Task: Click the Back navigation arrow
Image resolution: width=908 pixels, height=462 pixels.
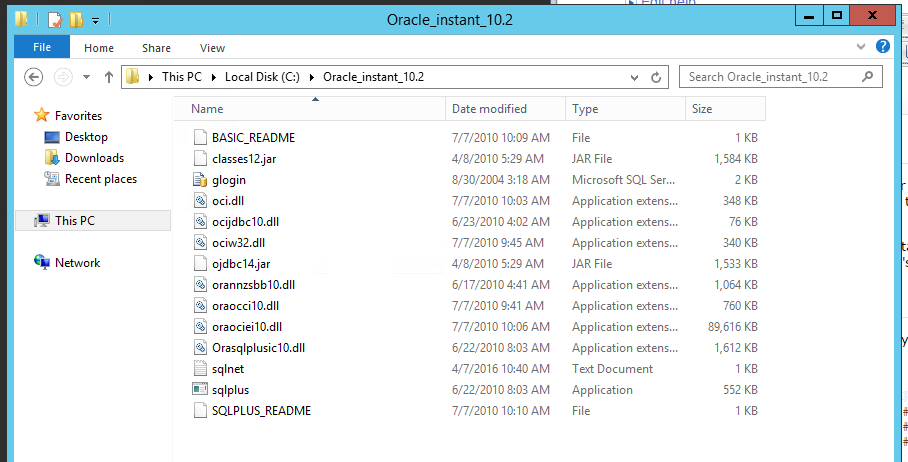Action: 33,77
